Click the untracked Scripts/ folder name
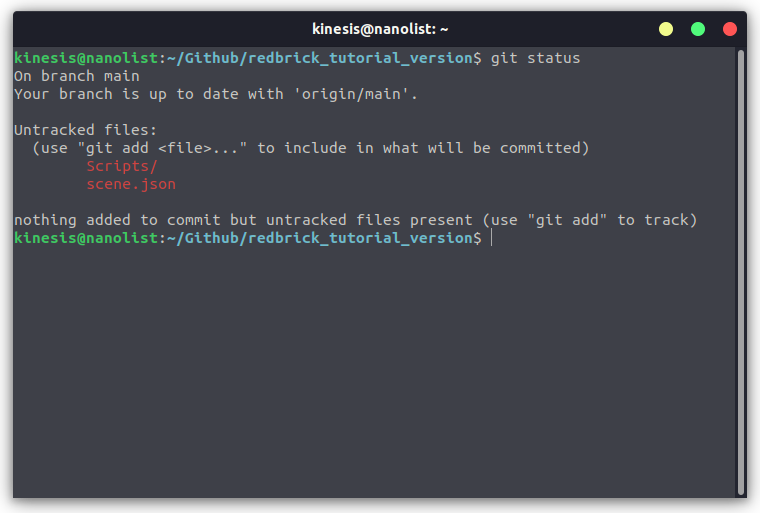This screenshot has height=513, width=760. 122,166
